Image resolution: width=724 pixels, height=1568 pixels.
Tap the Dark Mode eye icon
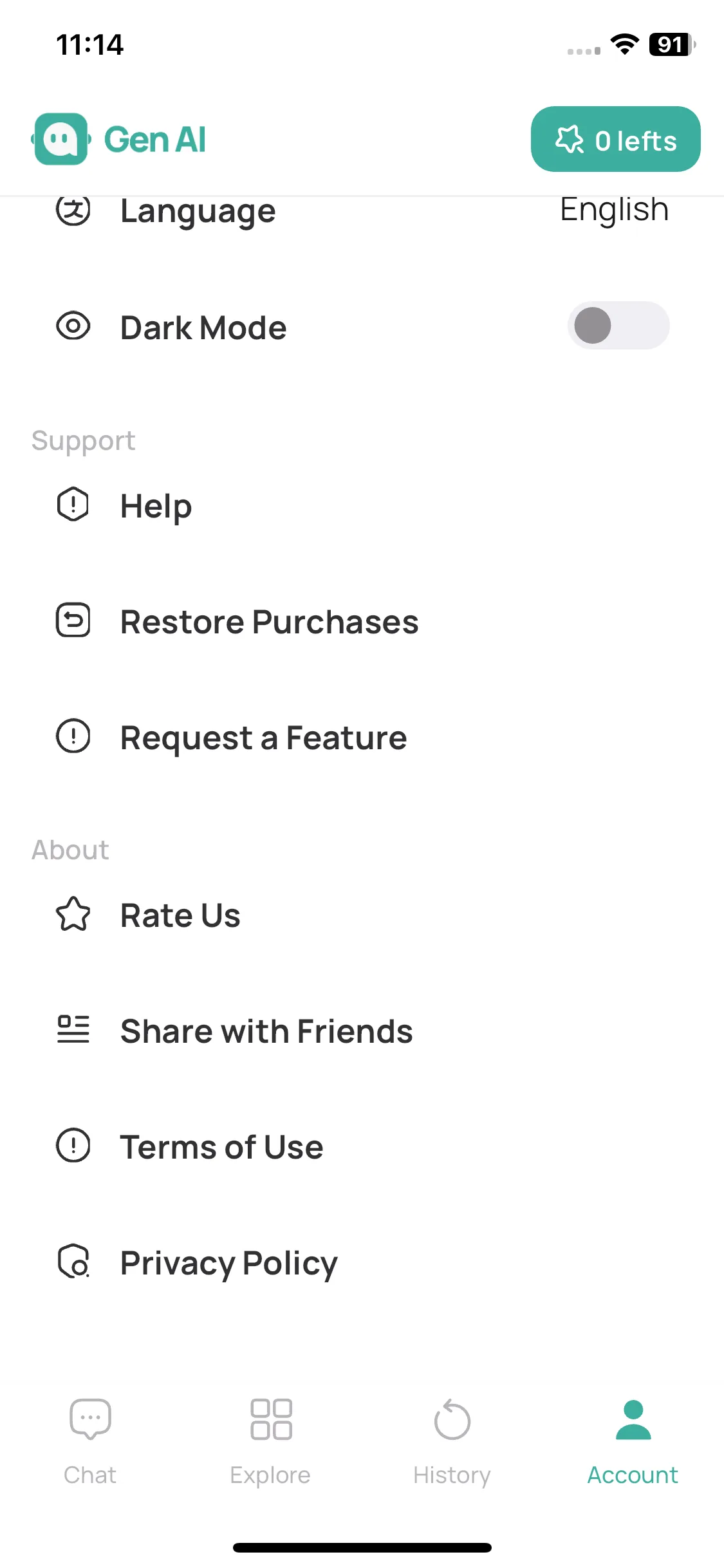[x=73, y=326]
